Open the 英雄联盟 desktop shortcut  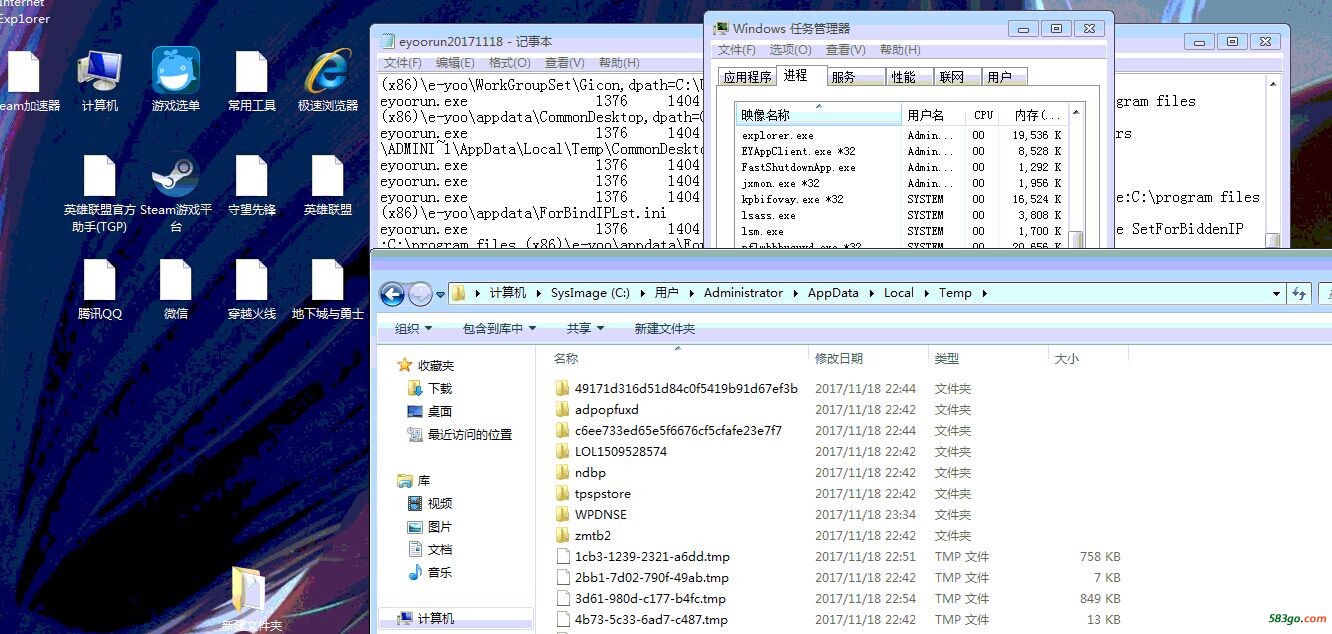(328, 186)
